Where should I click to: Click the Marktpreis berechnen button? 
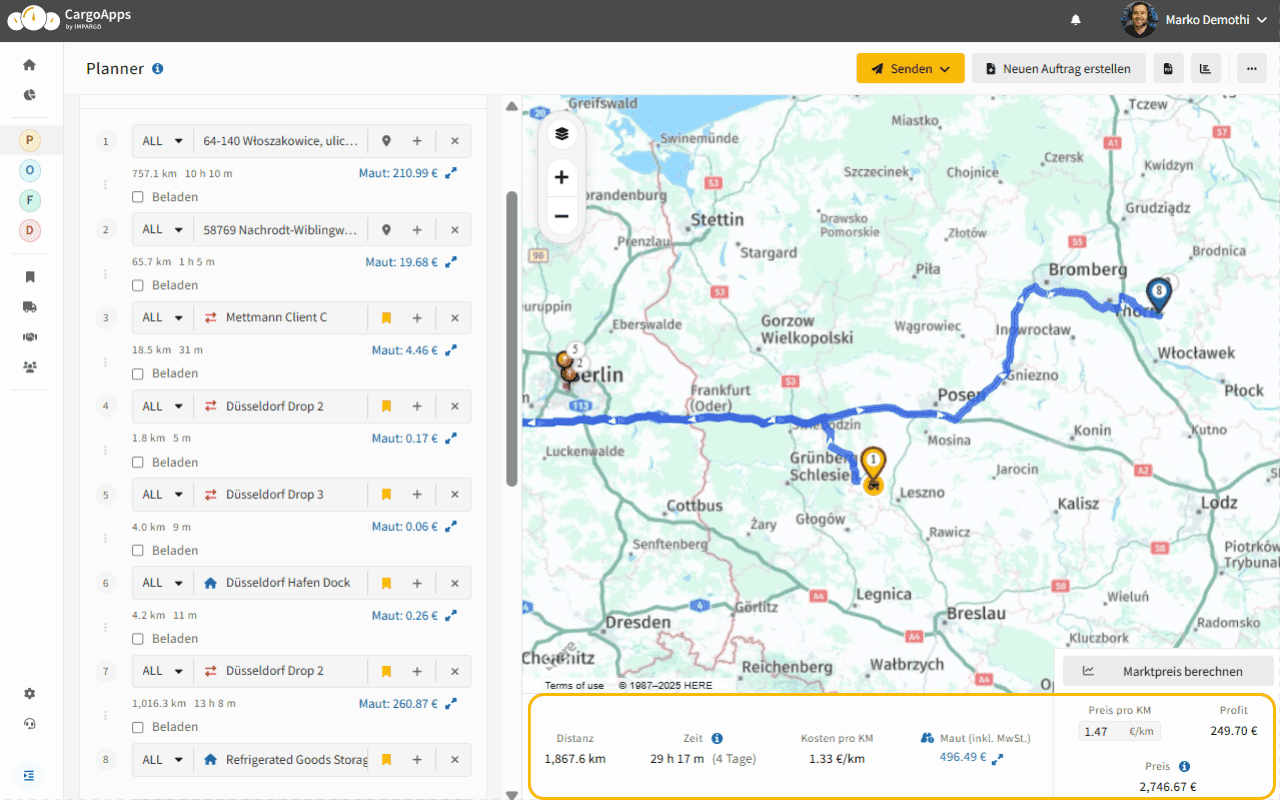(1167, 671)
